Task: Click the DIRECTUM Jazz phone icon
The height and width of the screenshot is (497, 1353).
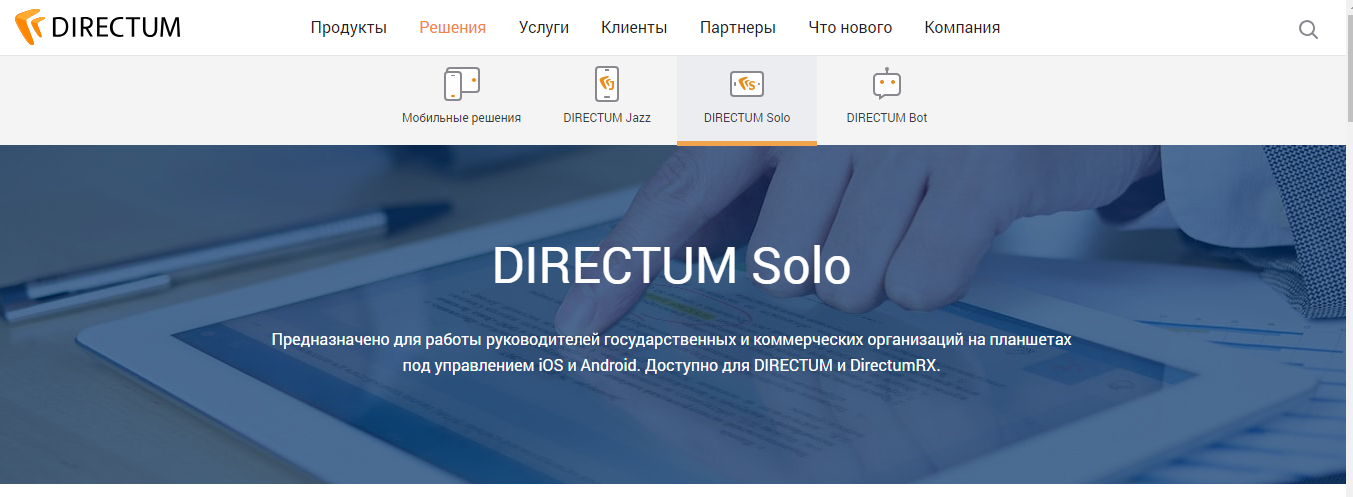Action: coord(607,84)
